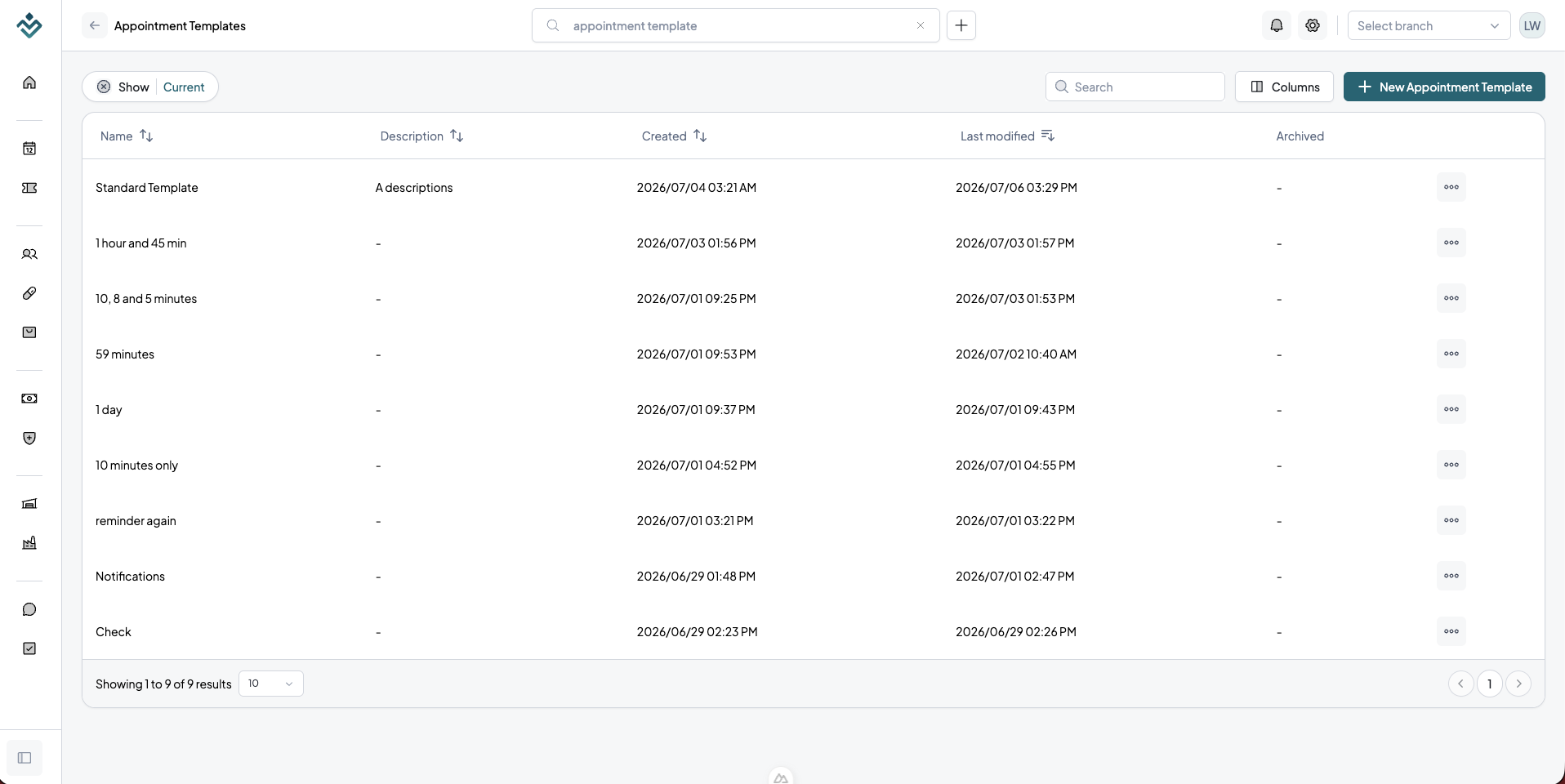Open actions menu for 1 day row
Viewport: 1565px width, 784px height.
(1451, 409)
